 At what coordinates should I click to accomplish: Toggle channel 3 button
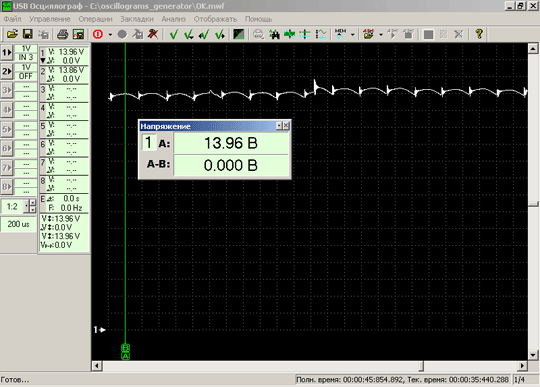click(7, 90)
